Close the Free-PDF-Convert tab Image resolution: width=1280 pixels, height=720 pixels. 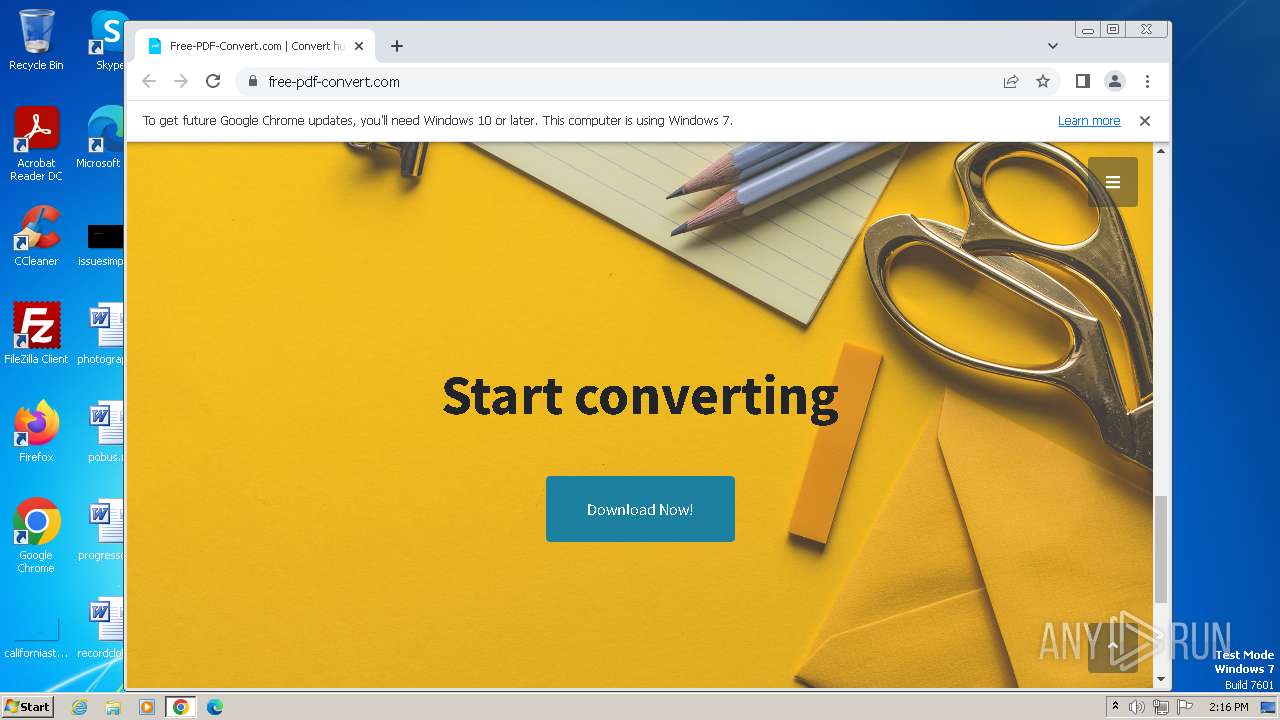pyautogui.click(x=359, y=46)
